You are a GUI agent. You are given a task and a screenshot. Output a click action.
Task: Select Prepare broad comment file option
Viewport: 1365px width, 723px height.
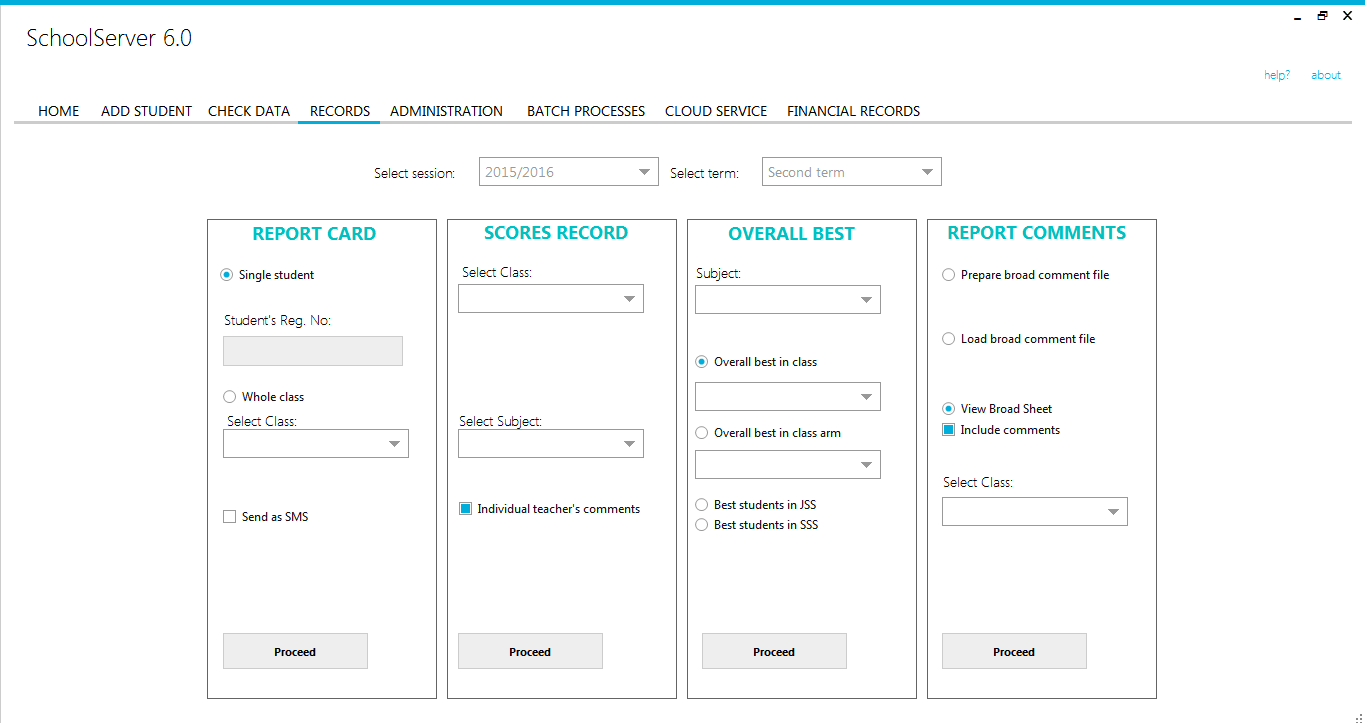[948, 274]
